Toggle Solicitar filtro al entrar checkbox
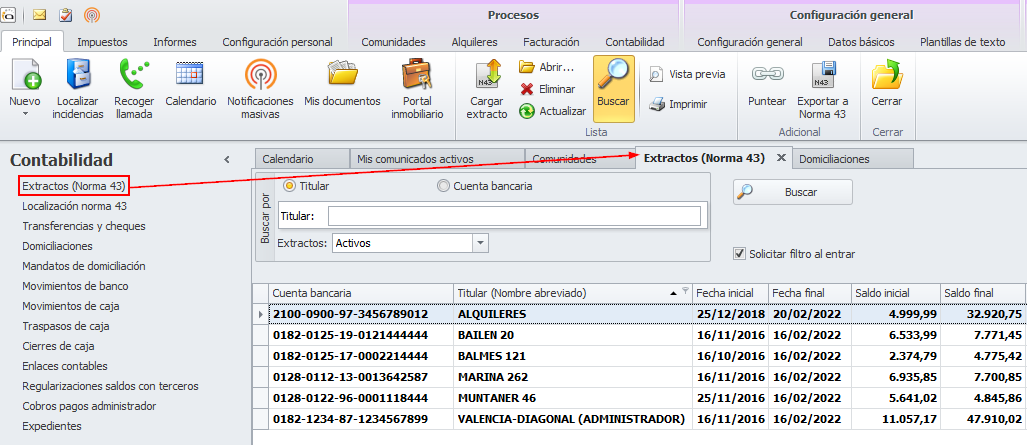1027x445 pixels. pos(740,254)
